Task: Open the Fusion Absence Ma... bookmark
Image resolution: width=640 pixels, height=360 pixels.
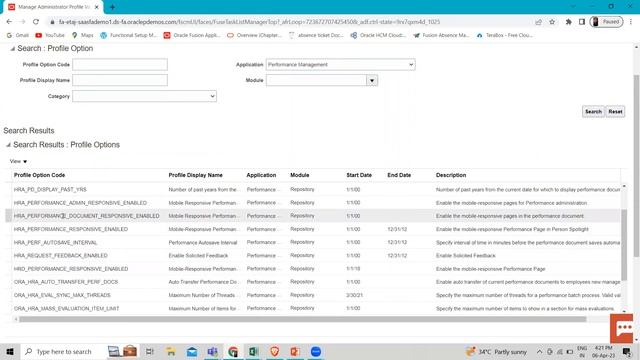Action: pyautogui.click(x=441, y=36)
